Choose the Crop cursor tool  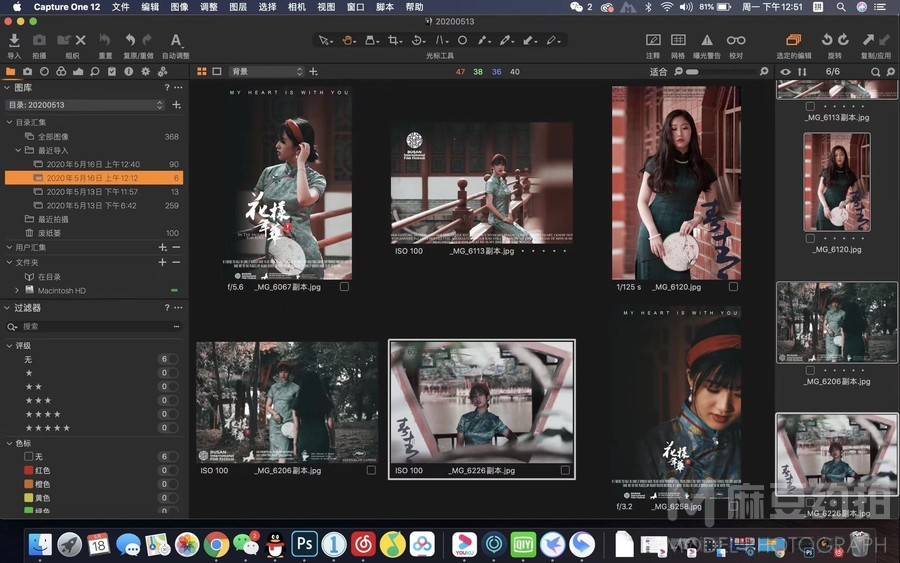pos(394,40)
